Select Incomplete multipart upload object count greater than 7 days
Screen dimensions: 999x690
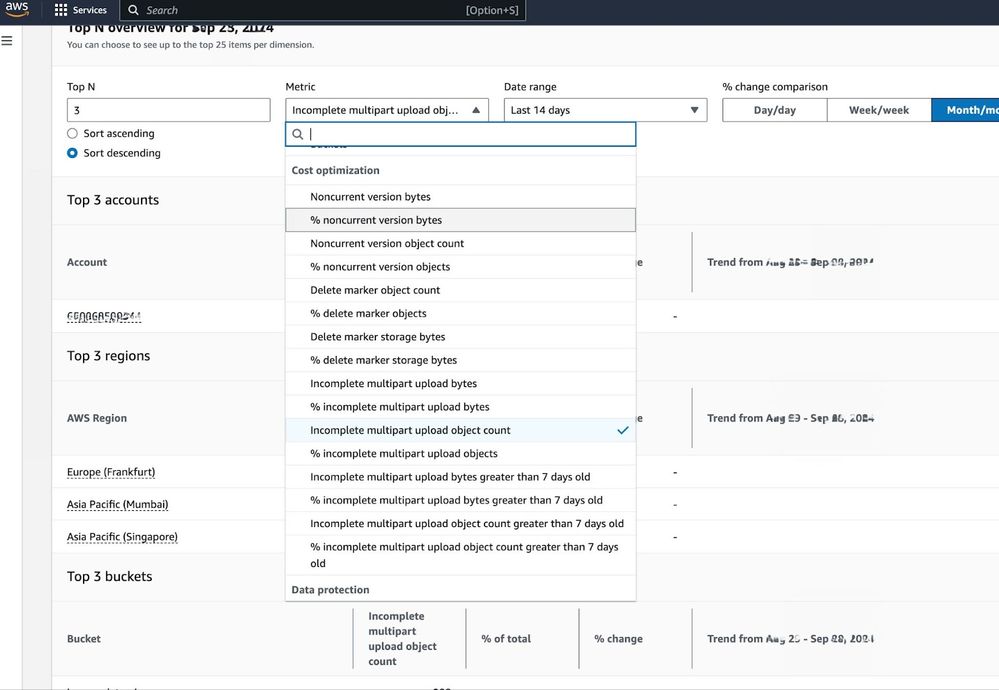[x=460, y=524]
